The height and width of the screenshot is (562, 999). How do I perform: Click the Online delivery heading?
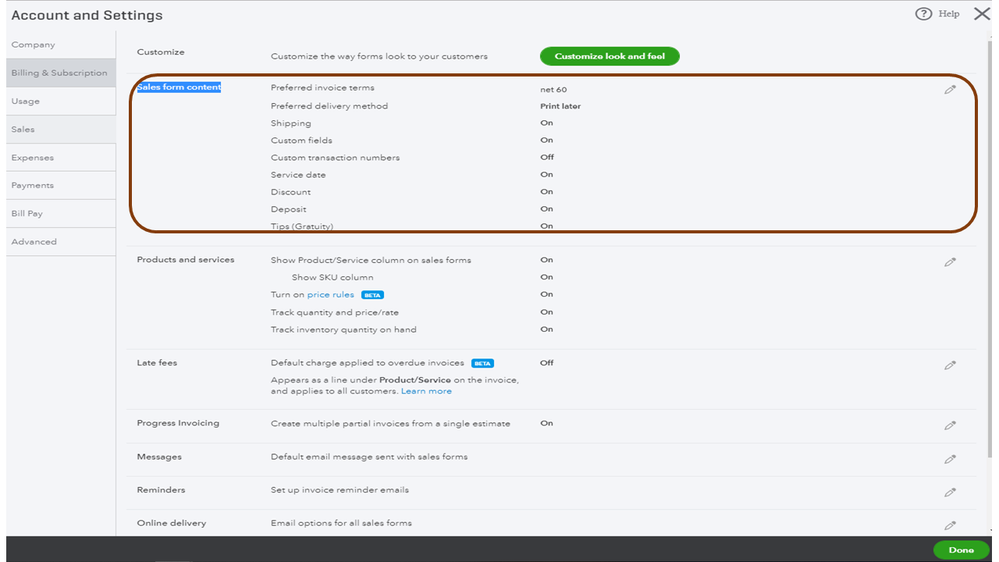[x=171, y=523]
